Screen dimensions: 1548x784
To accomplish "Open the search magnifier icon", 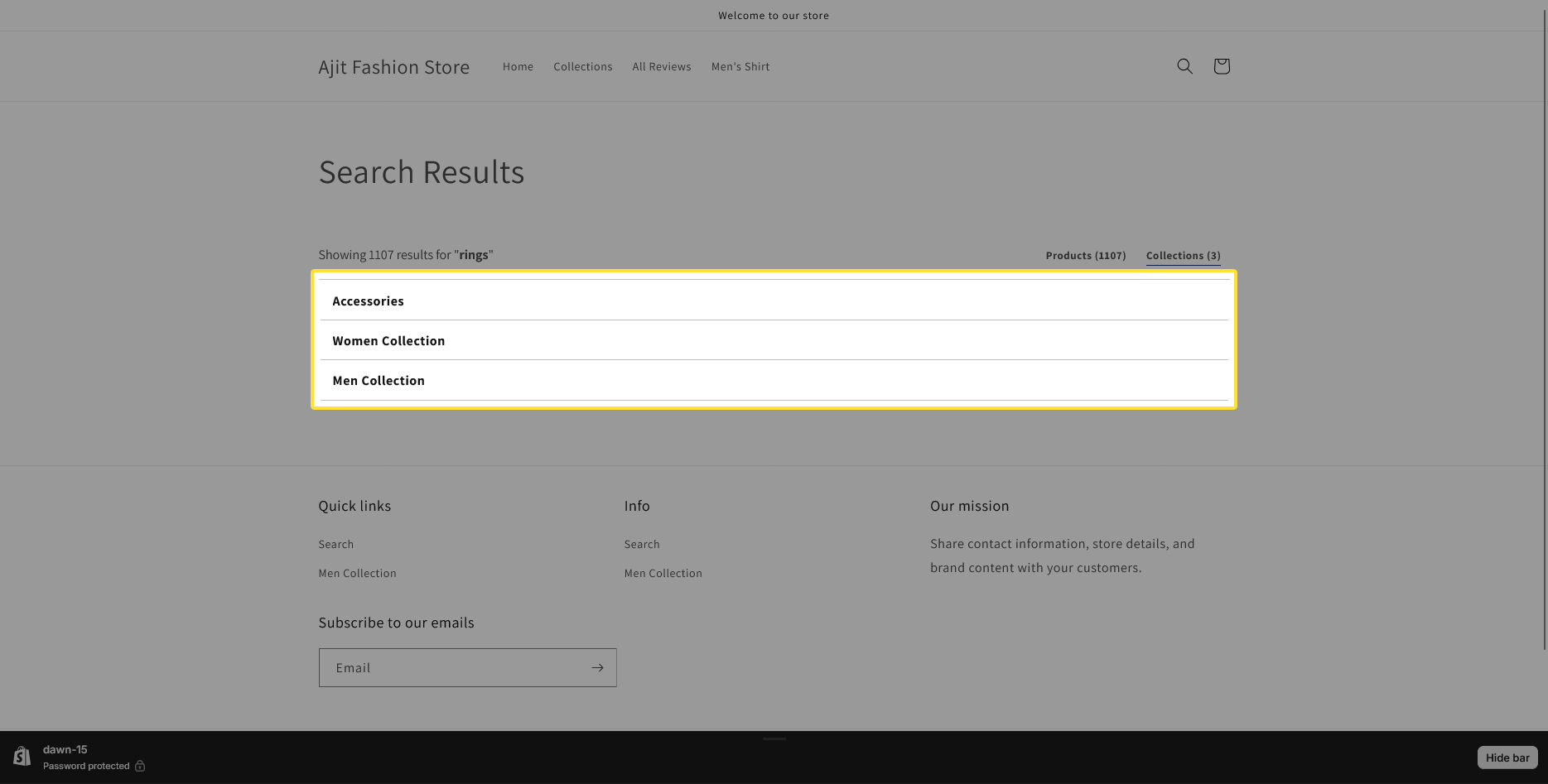I will (x=1184, y=66).
